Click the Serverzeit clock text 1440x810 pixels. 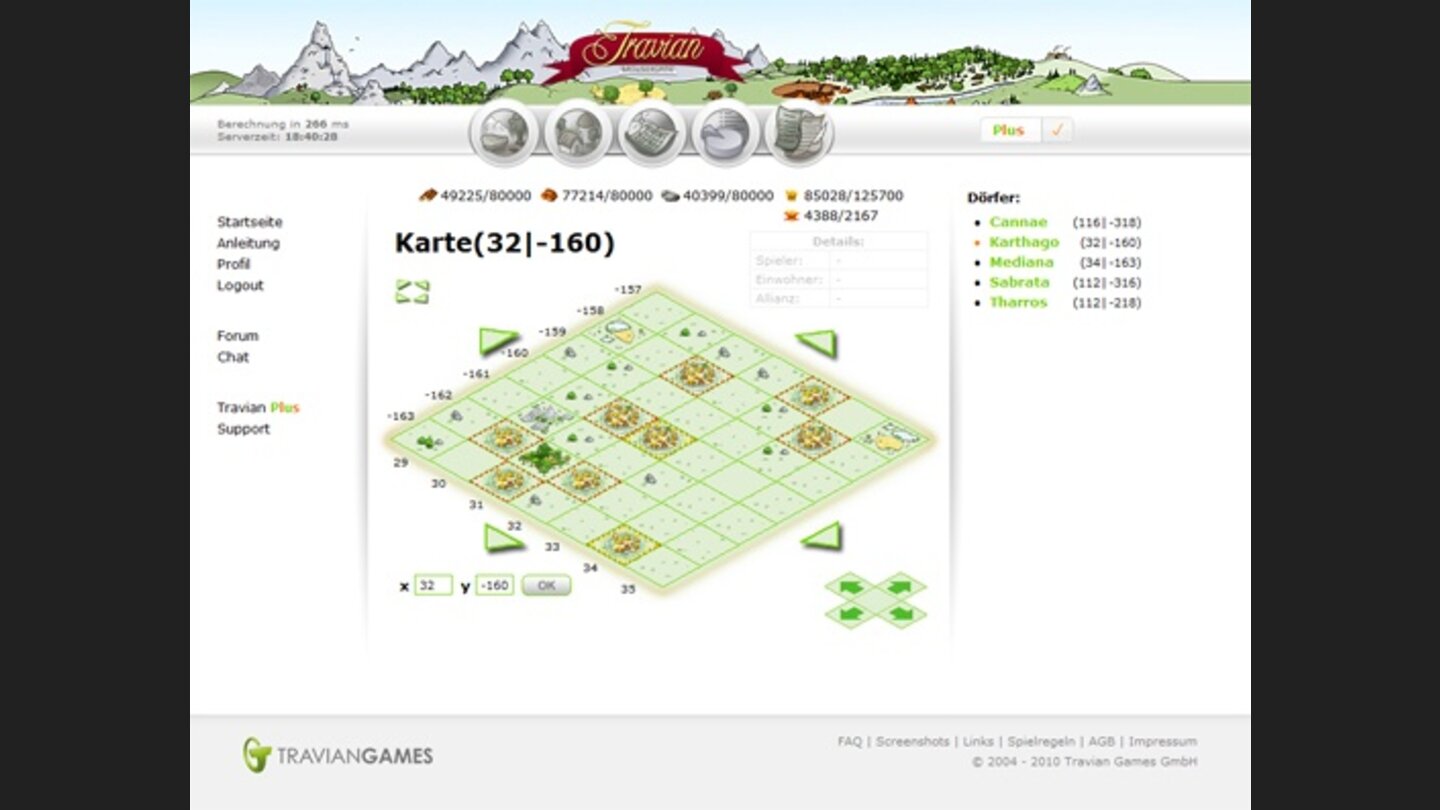coord(277,136)
